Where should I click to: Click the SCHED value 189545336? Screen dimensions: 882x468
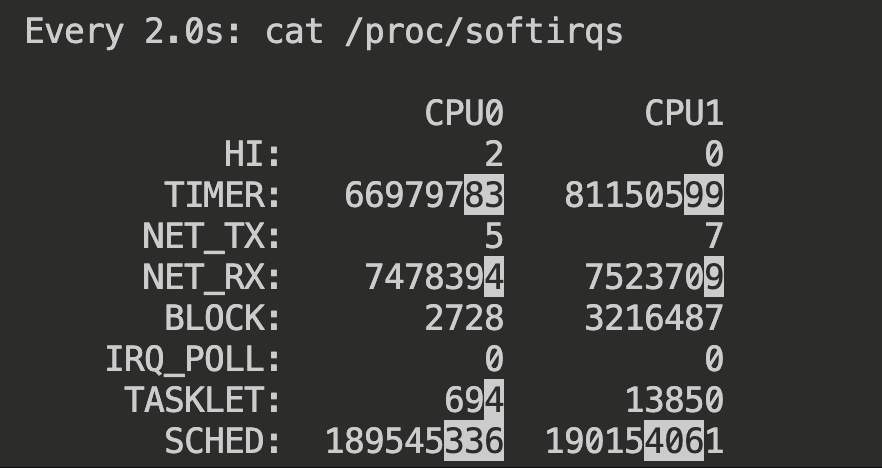pos(415,441)
